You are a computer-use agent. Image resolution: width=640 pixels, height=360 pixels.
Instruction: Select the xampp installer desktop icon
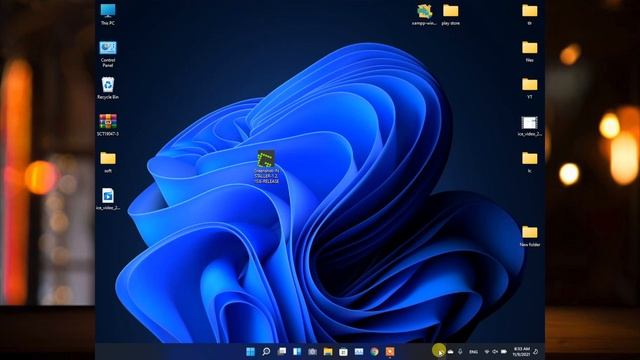point(424,15)
